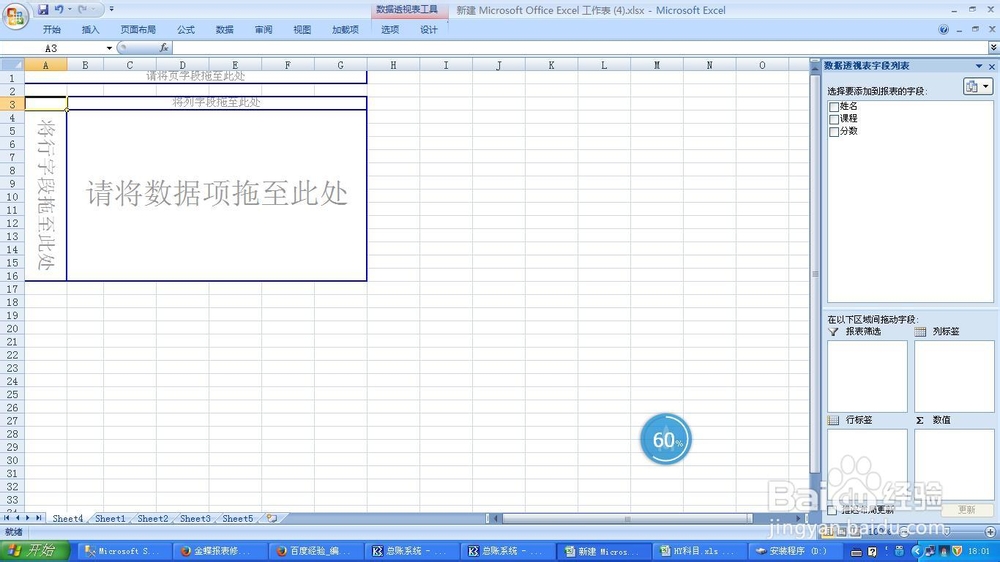Screen dimensions: 1000x562
Task: Select row 20 header
Action: (x=12, y=329)
